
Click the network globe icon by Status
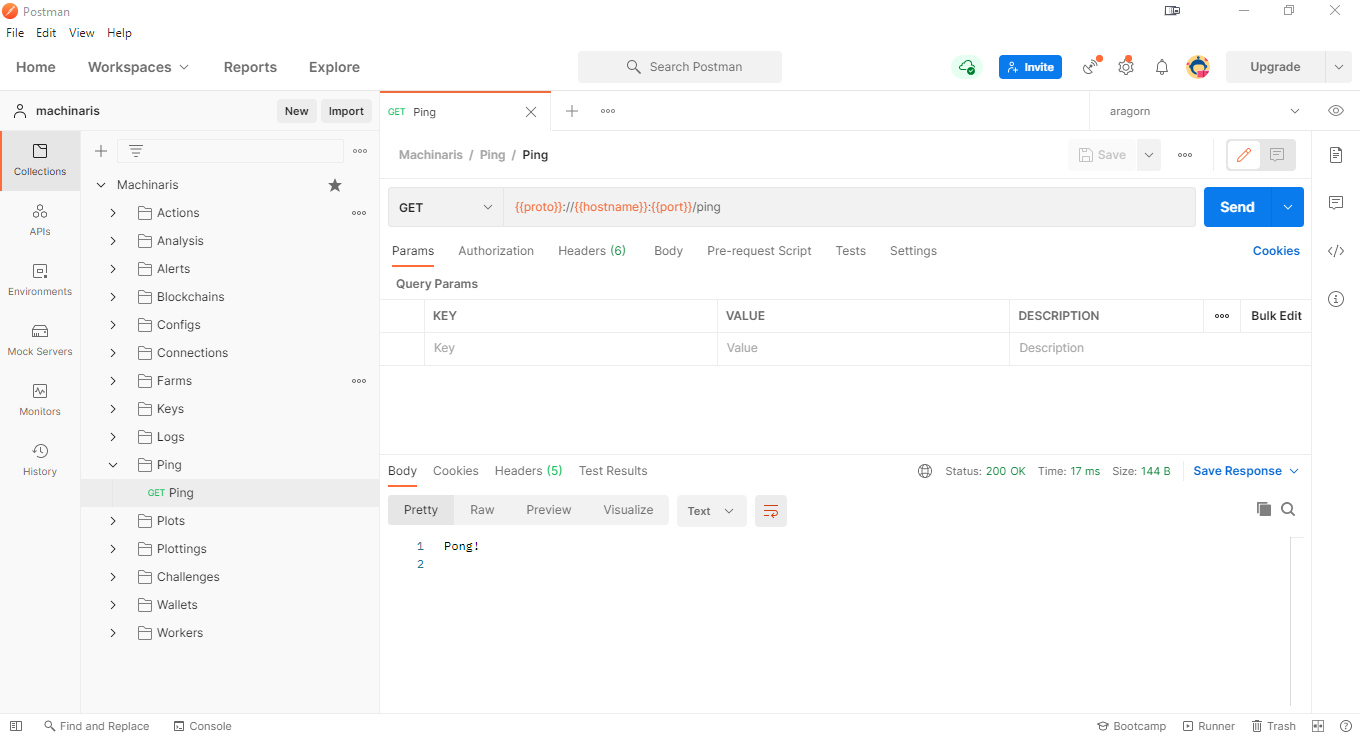(925, 471)
